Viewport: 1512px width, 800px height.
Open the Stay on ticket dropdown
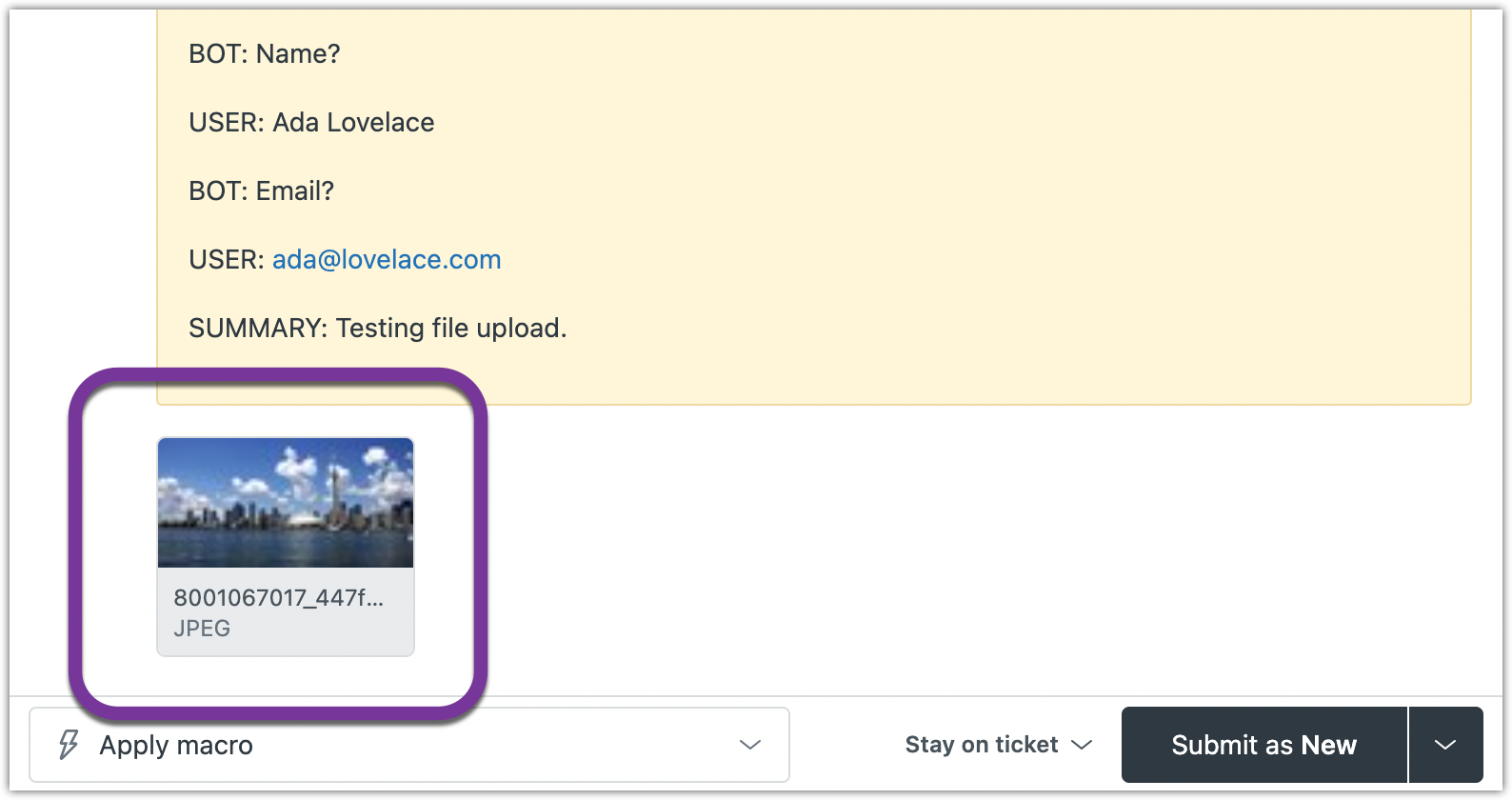[x=982, y=745]
